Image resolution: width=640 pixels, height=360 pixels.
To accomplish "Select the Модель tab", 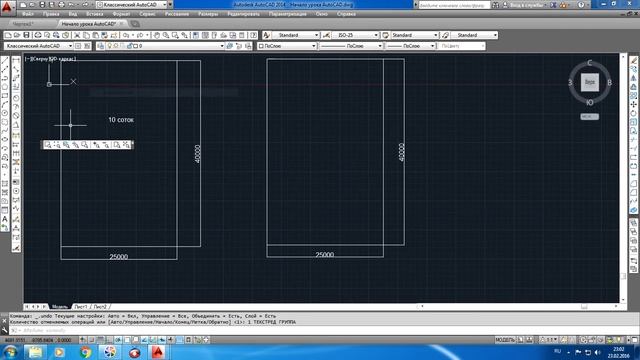I will tap(60, 307).
